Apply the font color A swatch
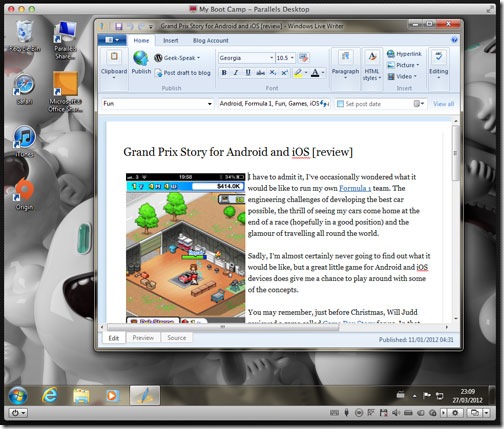 [315, 73]
